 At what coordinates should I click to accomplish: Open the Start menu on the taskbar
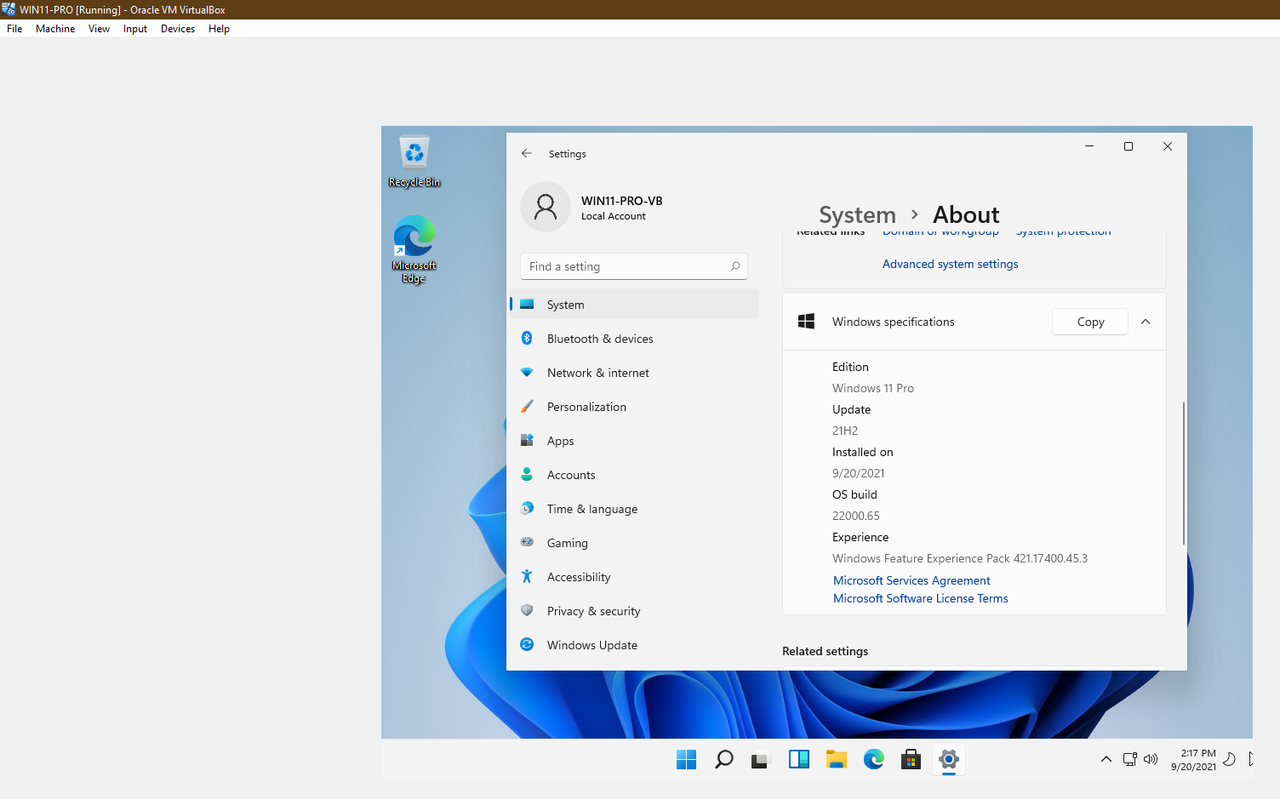pos(686,760)
